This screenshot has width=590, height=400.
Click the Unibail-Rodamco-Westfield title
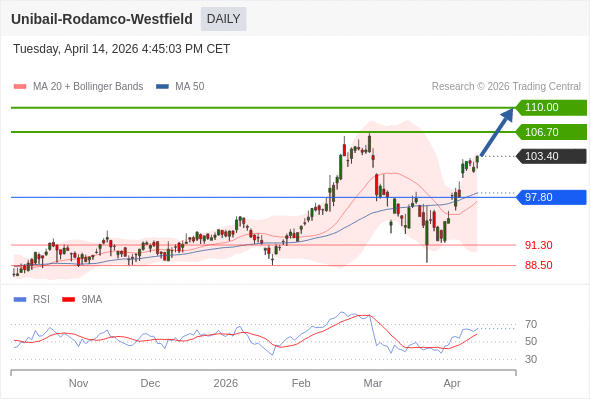point(102,19)
